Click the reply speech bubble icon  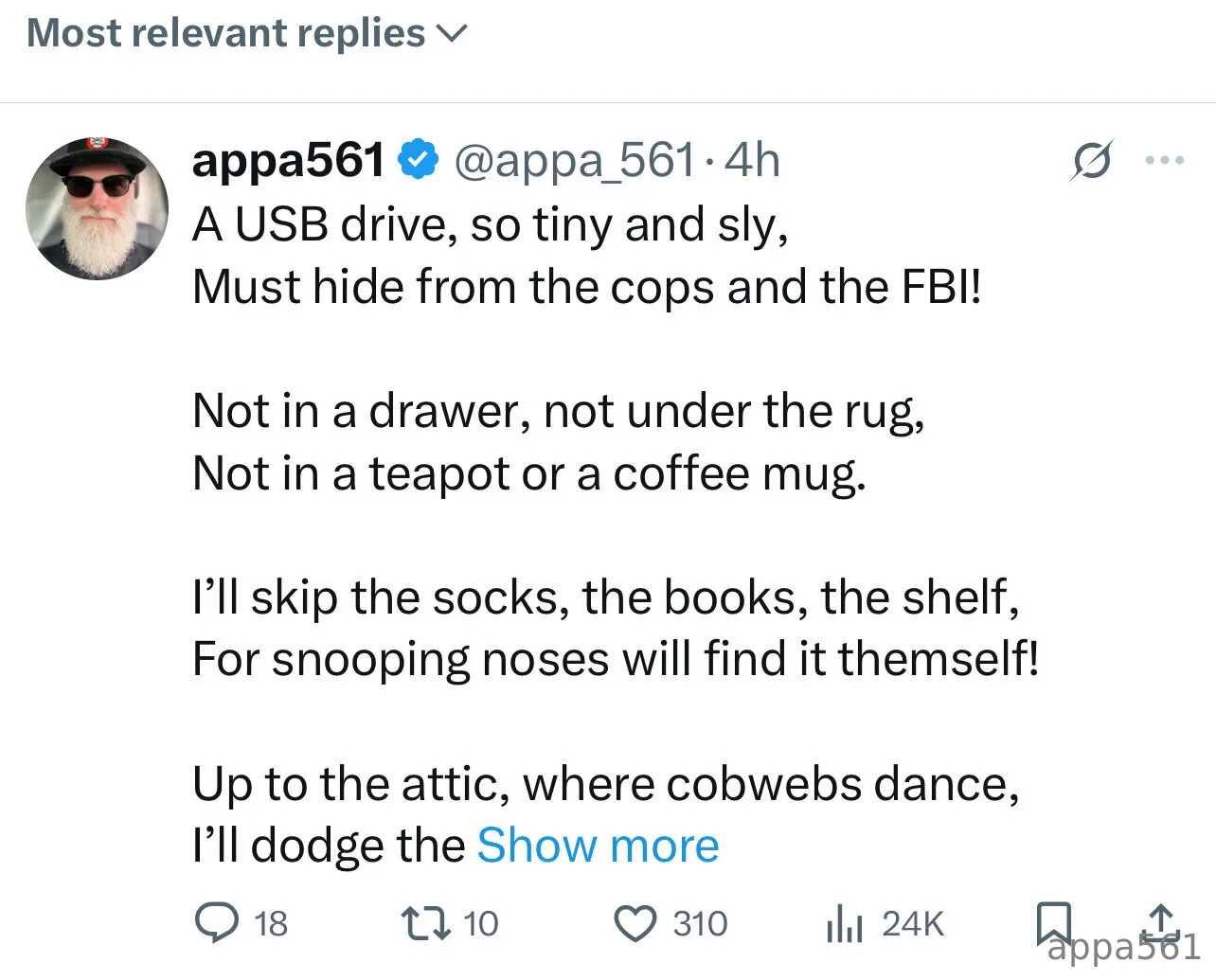tap(216, 923)
